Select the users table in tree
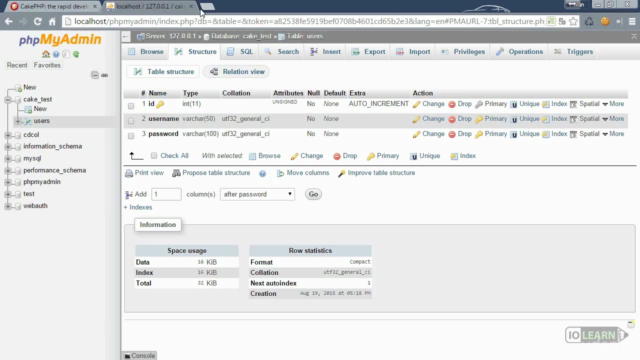Screen dimensions: 640x360 coord(41,121)
